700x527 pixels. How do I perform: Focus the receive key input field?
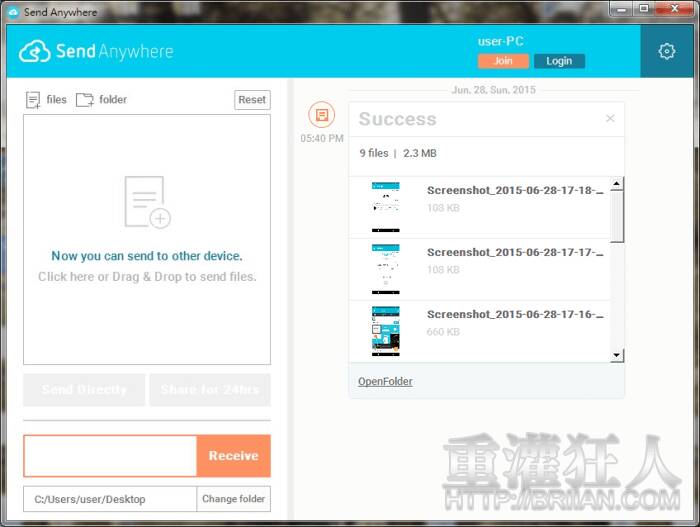click(110, 456)
